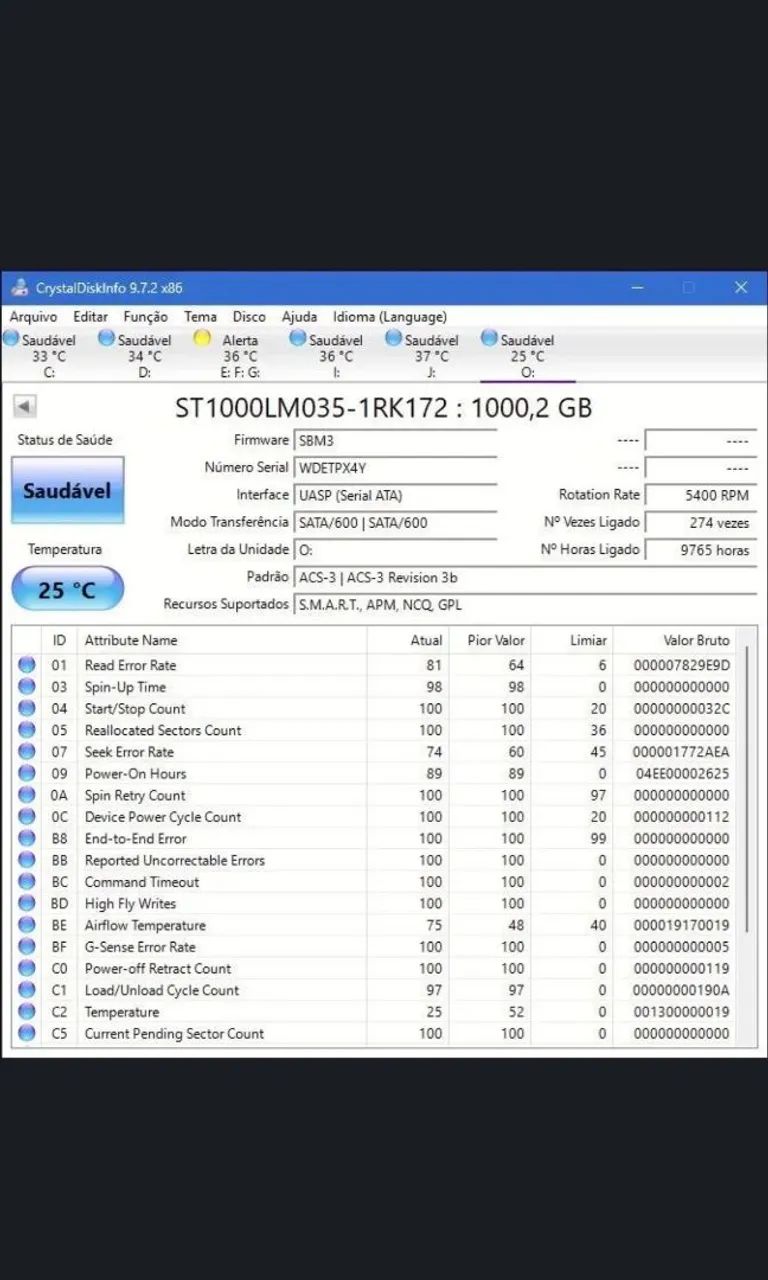
Task: Click the Status de Saúde label
Action: pos(65,440)
